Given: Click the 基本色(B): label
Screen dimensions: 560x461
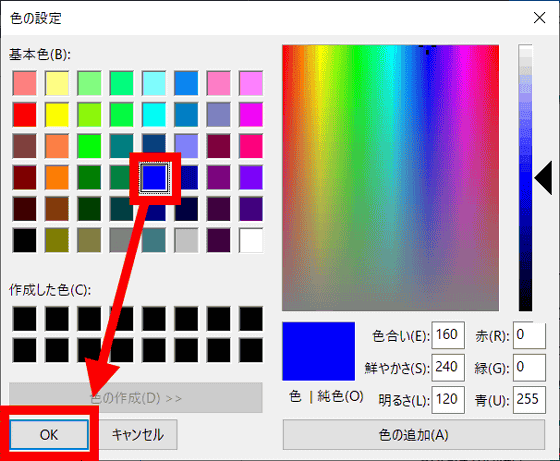Looking at the screenshot, I should tap(40, 55).
